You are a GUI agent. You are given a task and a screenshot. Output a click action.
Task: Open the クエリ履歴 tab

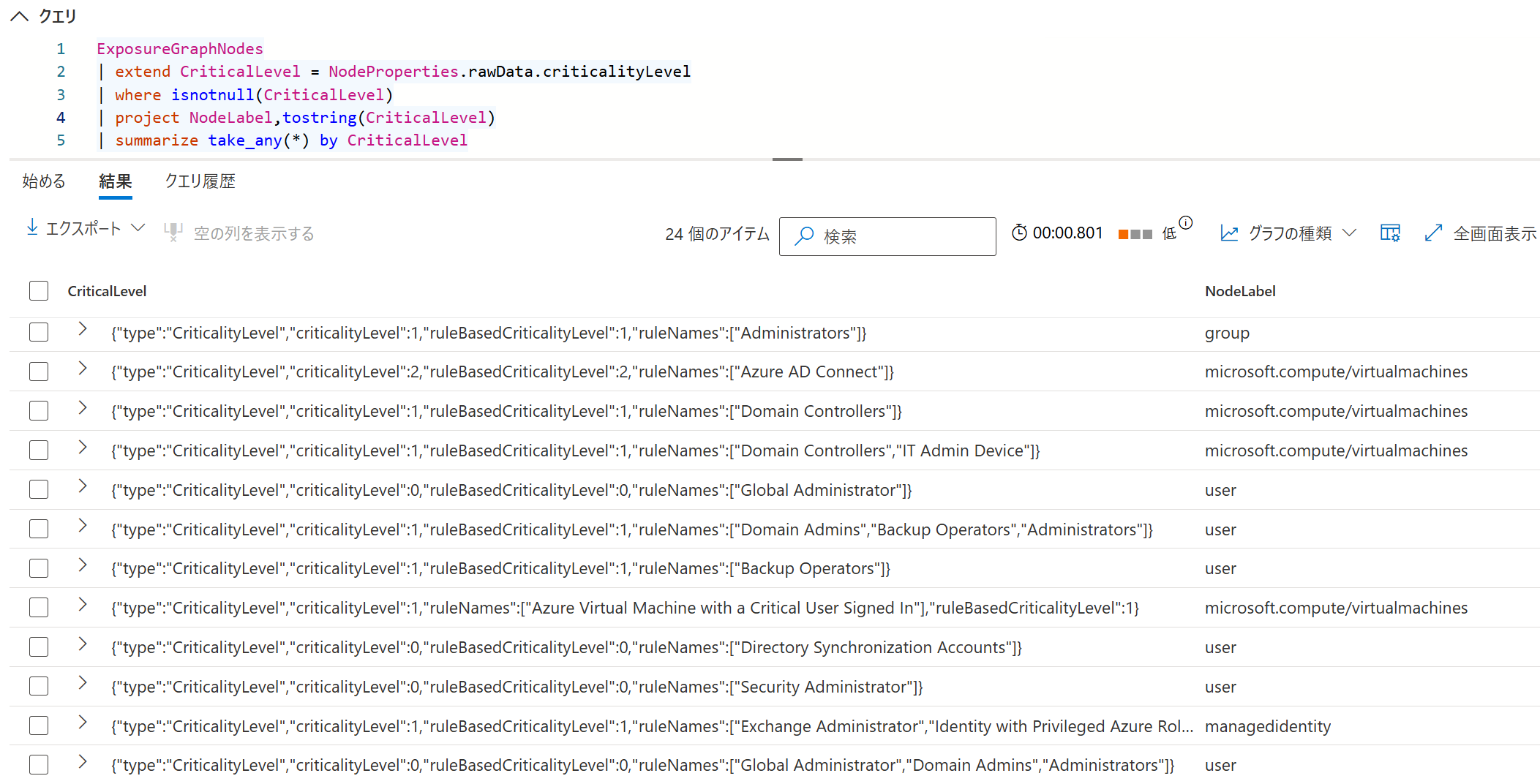pyautogui.click(x=200, y=181)
